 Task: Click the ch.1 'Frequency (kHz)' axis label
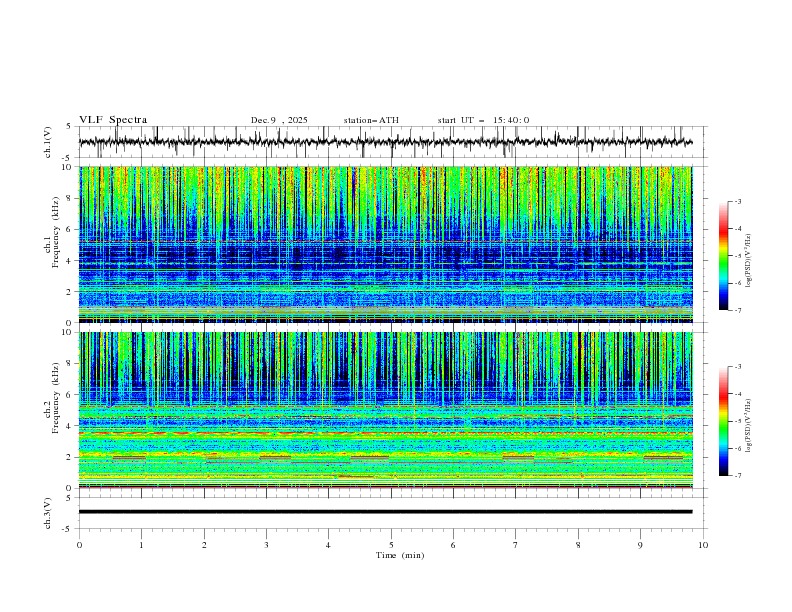56,231
